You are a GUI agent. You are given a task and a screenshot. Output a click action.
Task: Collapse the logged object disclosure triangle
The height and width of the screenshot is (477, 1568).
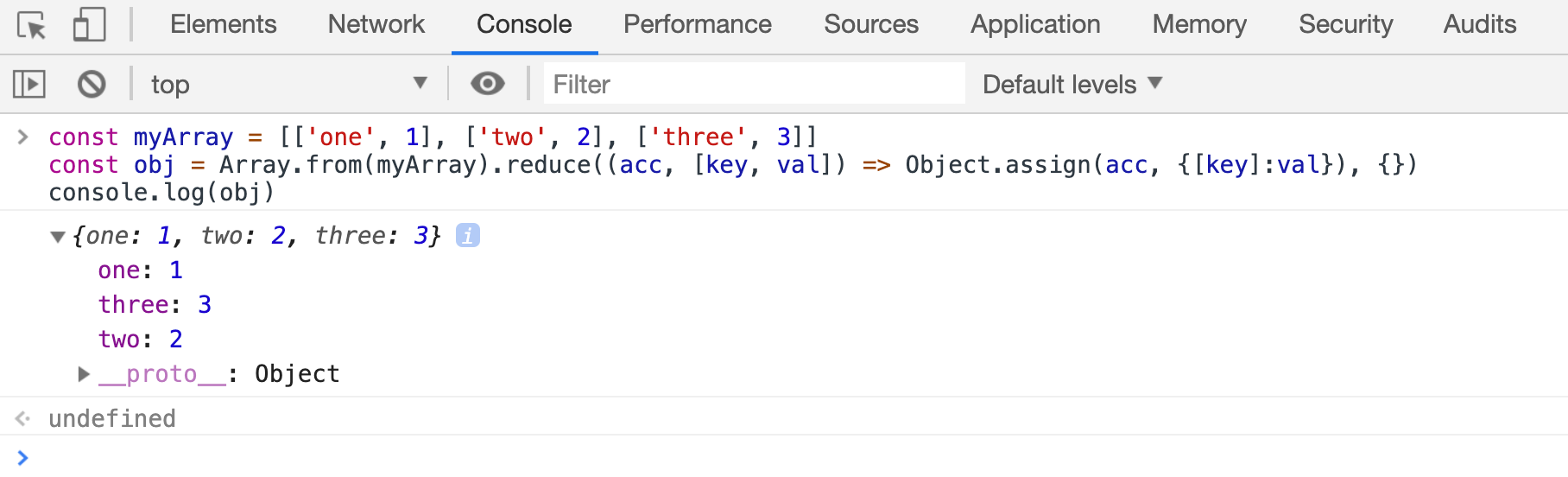click(58, 237)
